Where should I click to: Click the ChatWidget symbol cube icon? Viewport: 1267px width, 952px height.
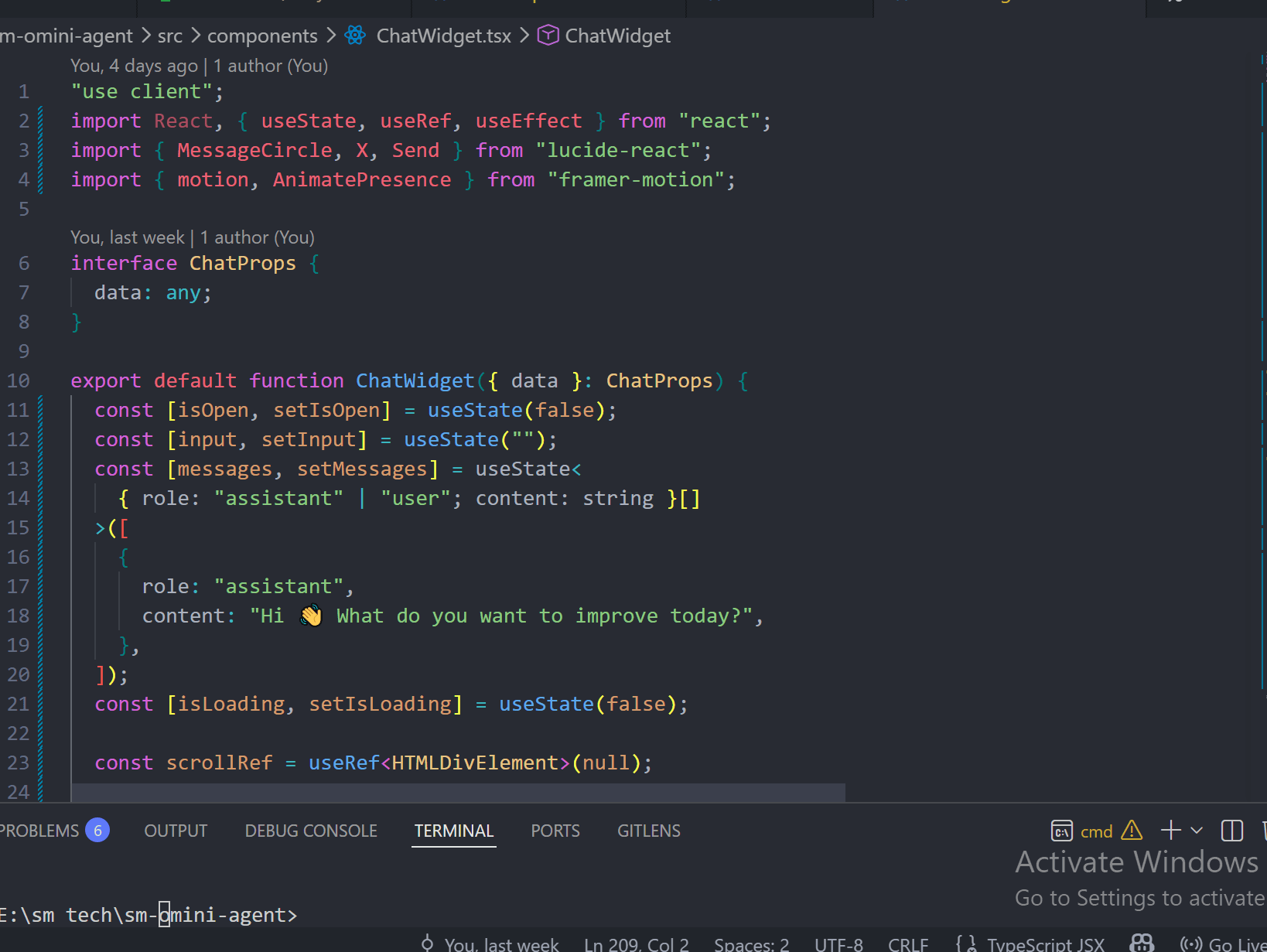(548, 36)
